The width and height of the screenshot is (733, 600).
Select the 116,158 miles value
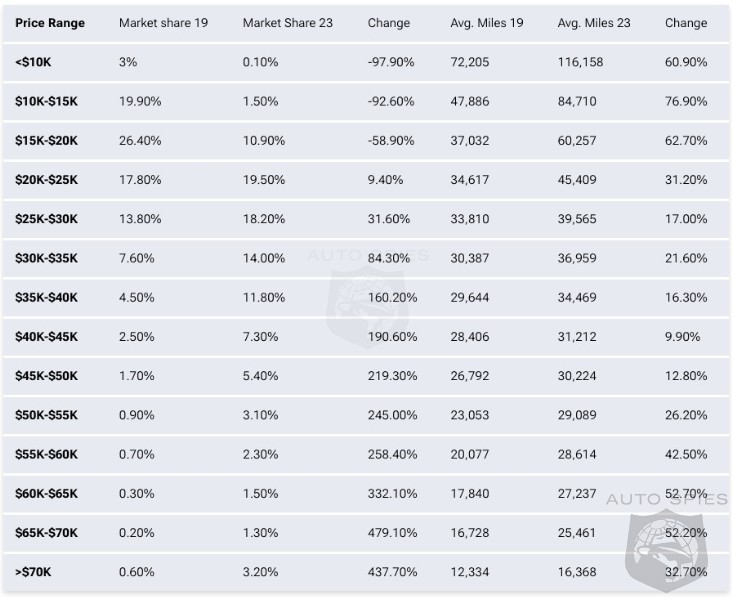pyautogui.click(x=580, y=62)
